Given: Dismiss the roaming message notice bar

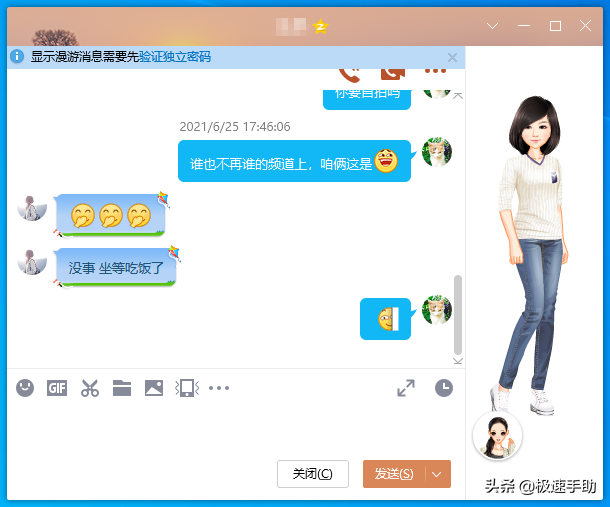Looking at the screenshot, I should tap(452, 58).
